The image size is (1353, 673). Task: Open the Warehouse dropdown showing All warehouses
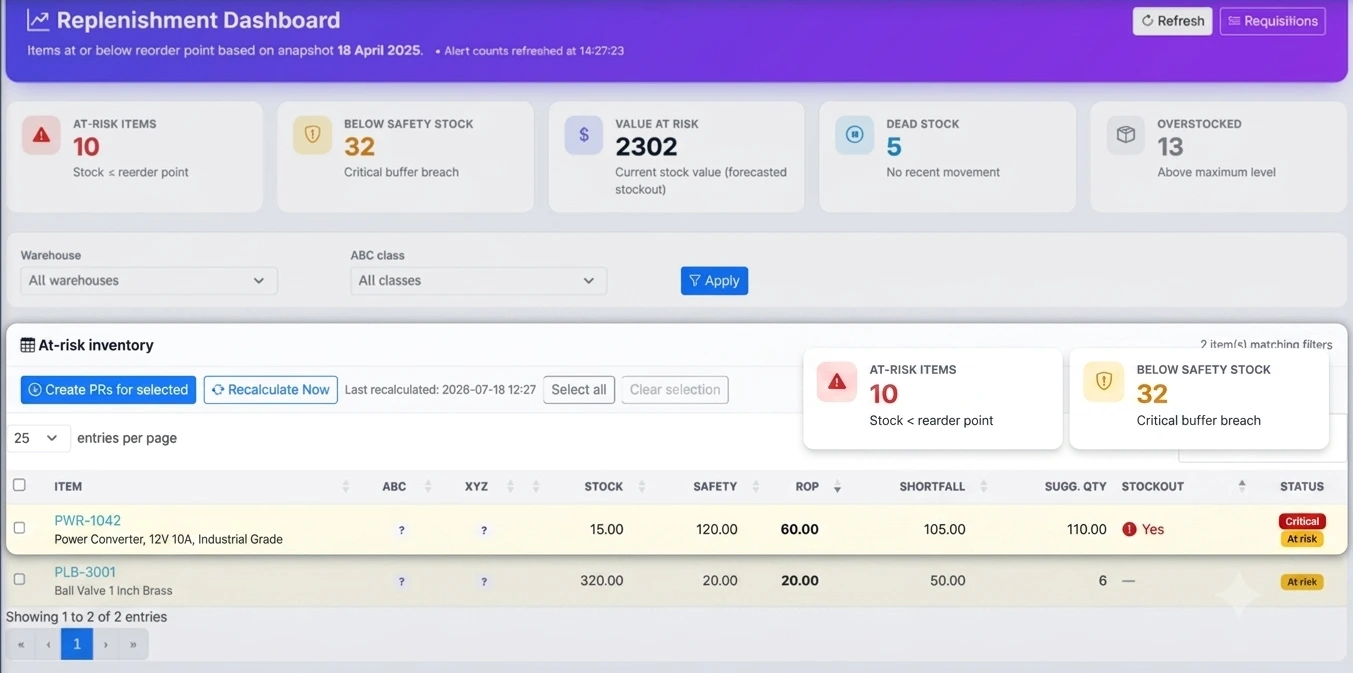pyautogui.click(x=149, y=281)
